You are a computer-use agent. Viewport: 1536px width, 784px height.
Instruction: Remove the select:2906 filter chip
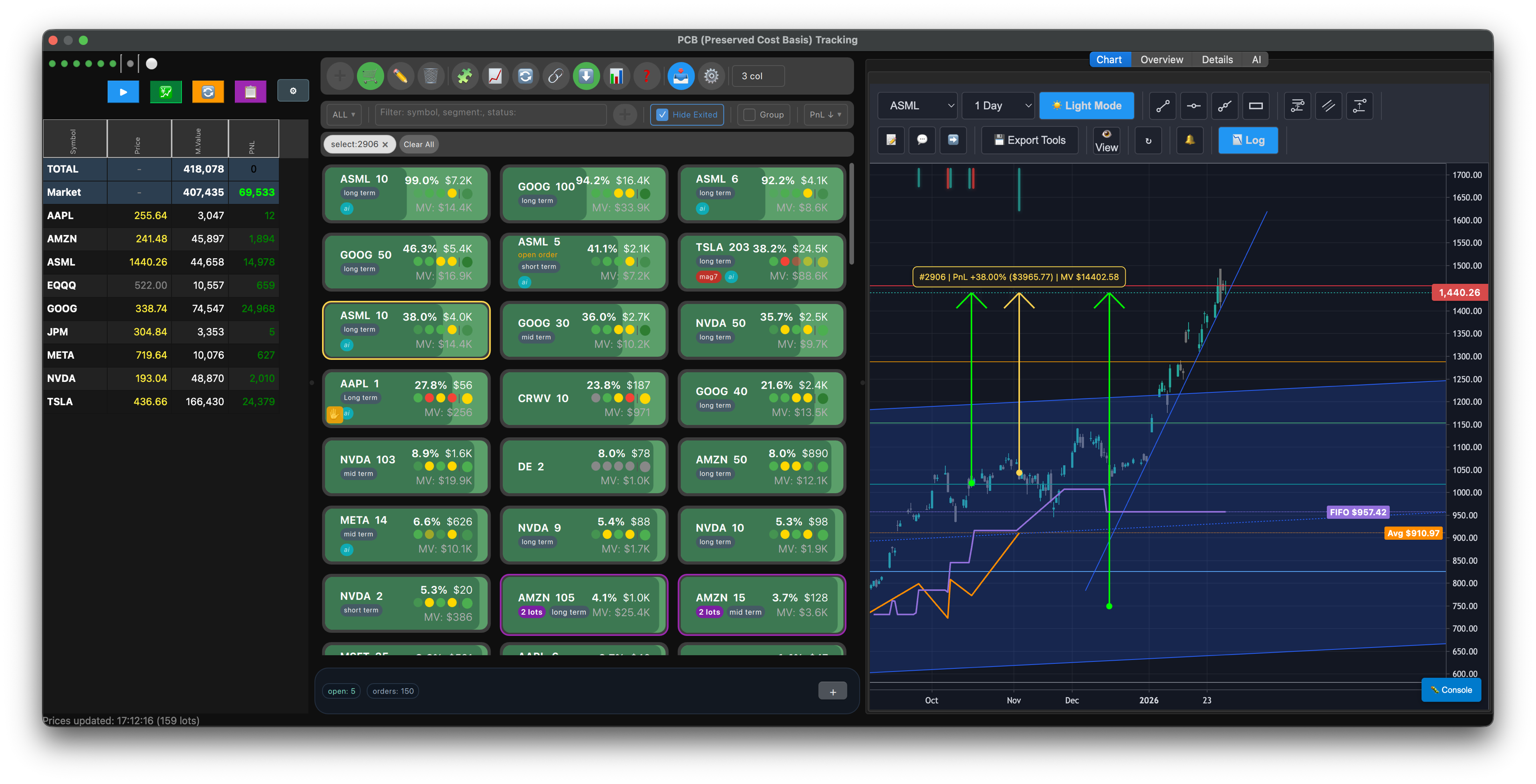pos(385,145)
